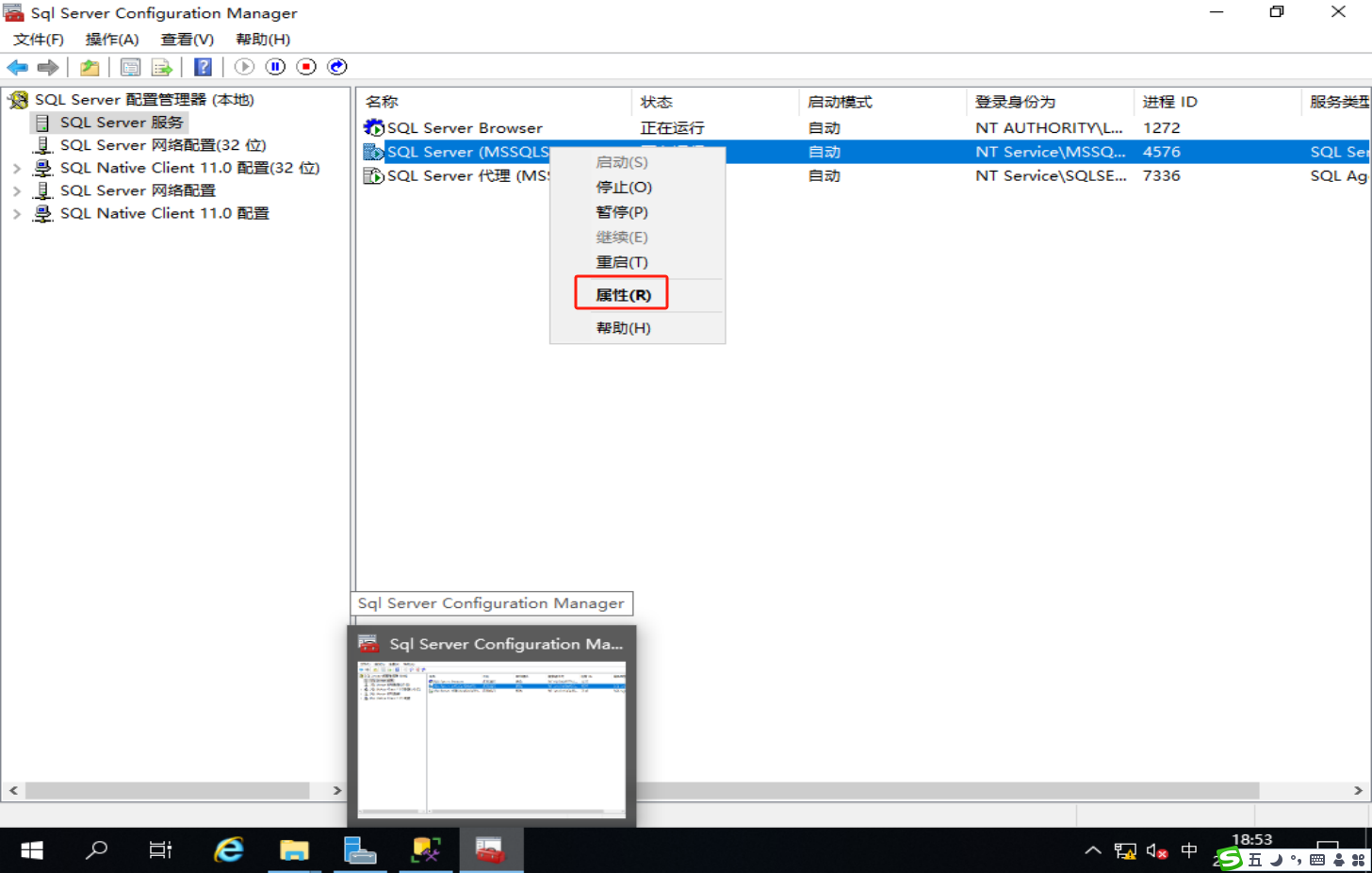Click the SQL Server 代理 service name
Screen dimensions: 1372x873
(x=467, y=175)
